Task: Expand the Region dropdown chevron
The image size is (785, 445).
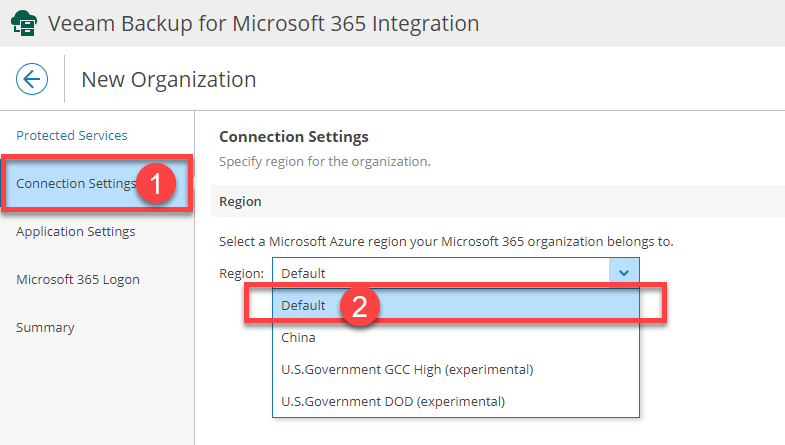Action: 623,272
